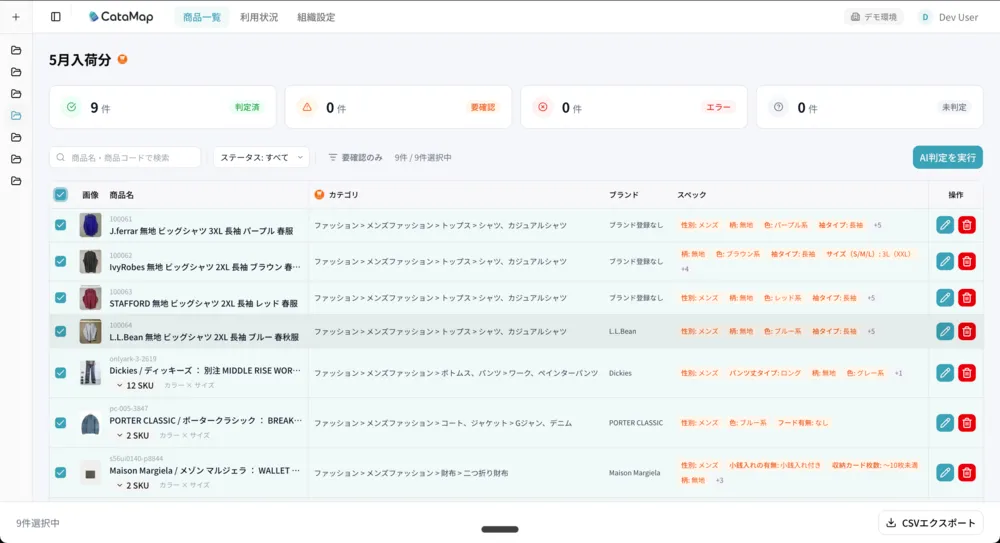Screen dimensions: 1000x543
Task: Show the +3 more specs for Maison Margiela
Action: (719, 480)
